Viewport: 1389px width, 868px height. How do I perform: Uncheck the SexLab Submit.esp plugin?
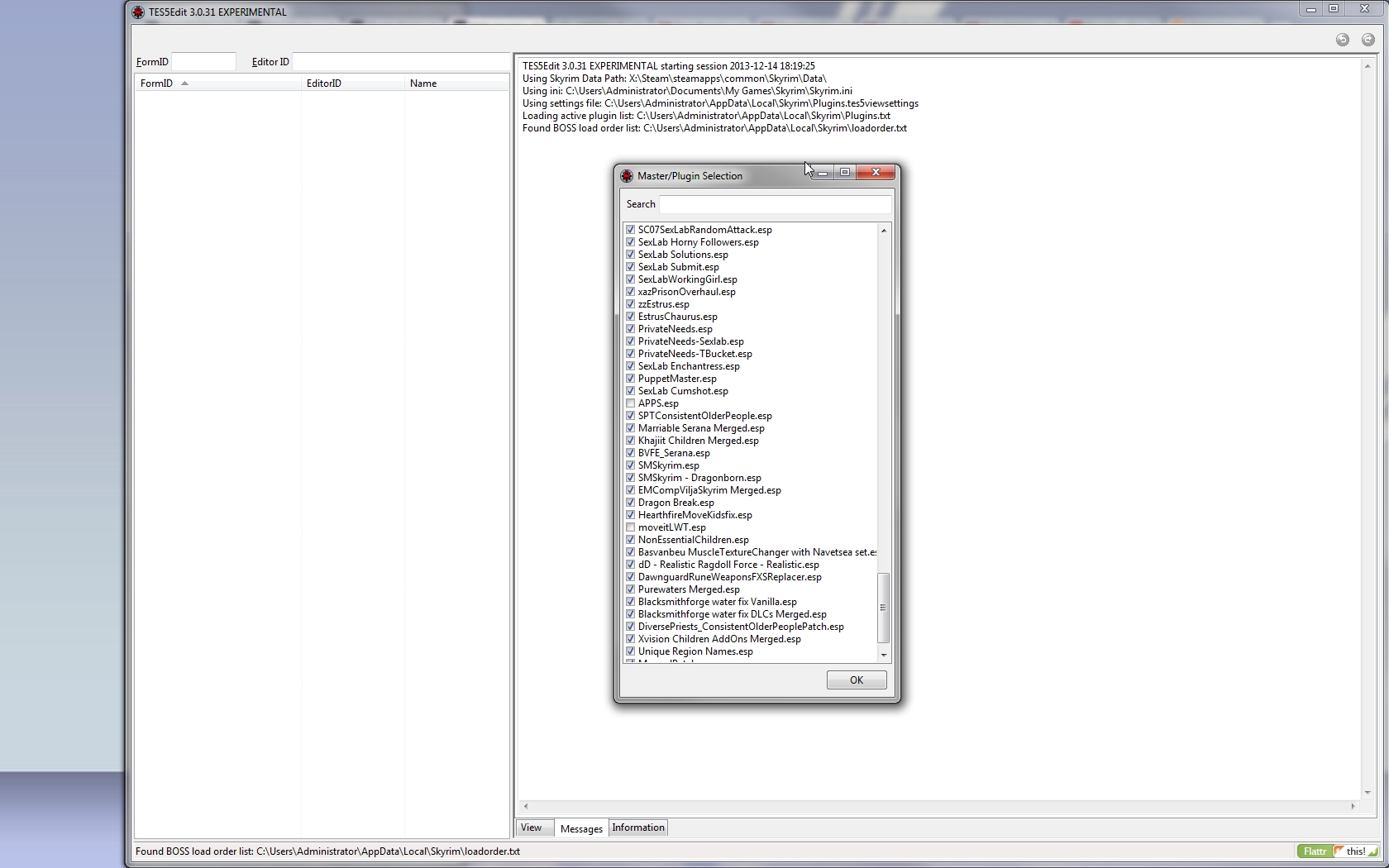click(x=630, y=267)
